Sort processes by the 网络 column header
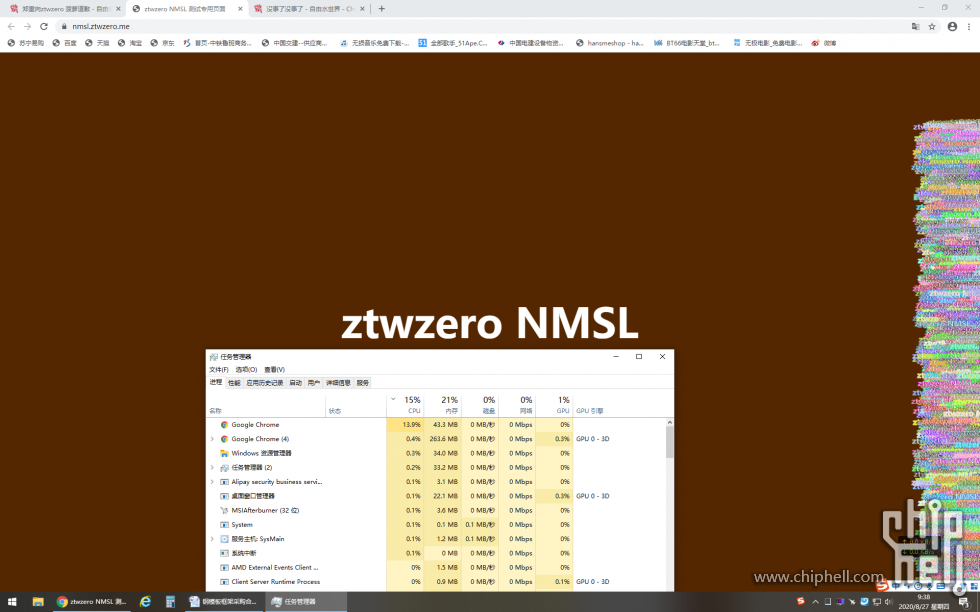The image size is (980, 612). pyautogui.click(x=518, y=404)
